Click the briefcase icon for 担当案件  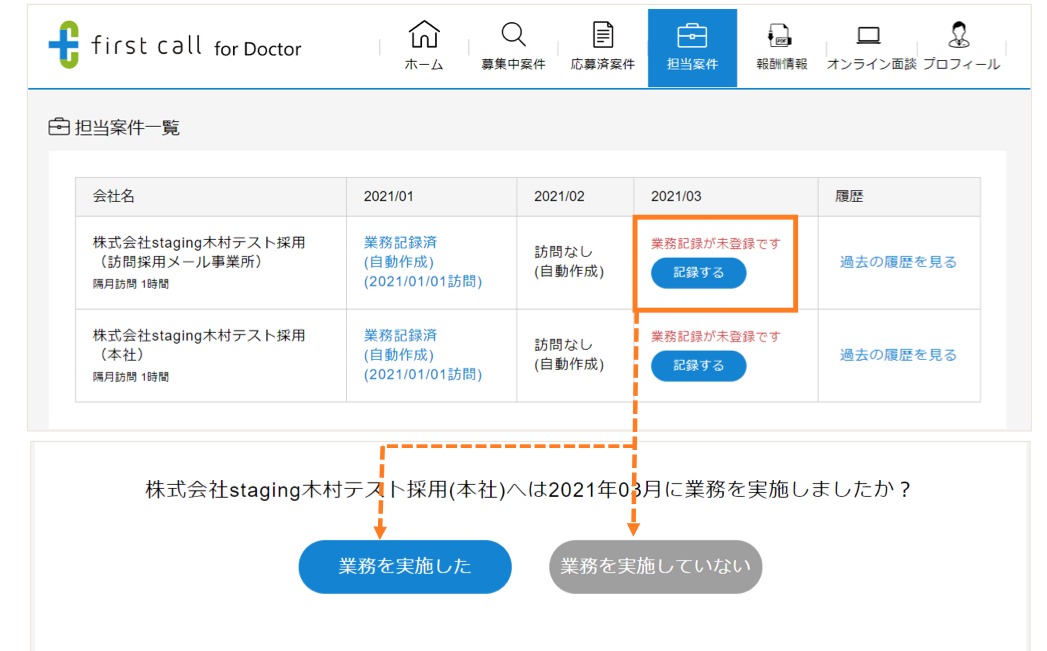pyautogui.click(x=692, y=36)
